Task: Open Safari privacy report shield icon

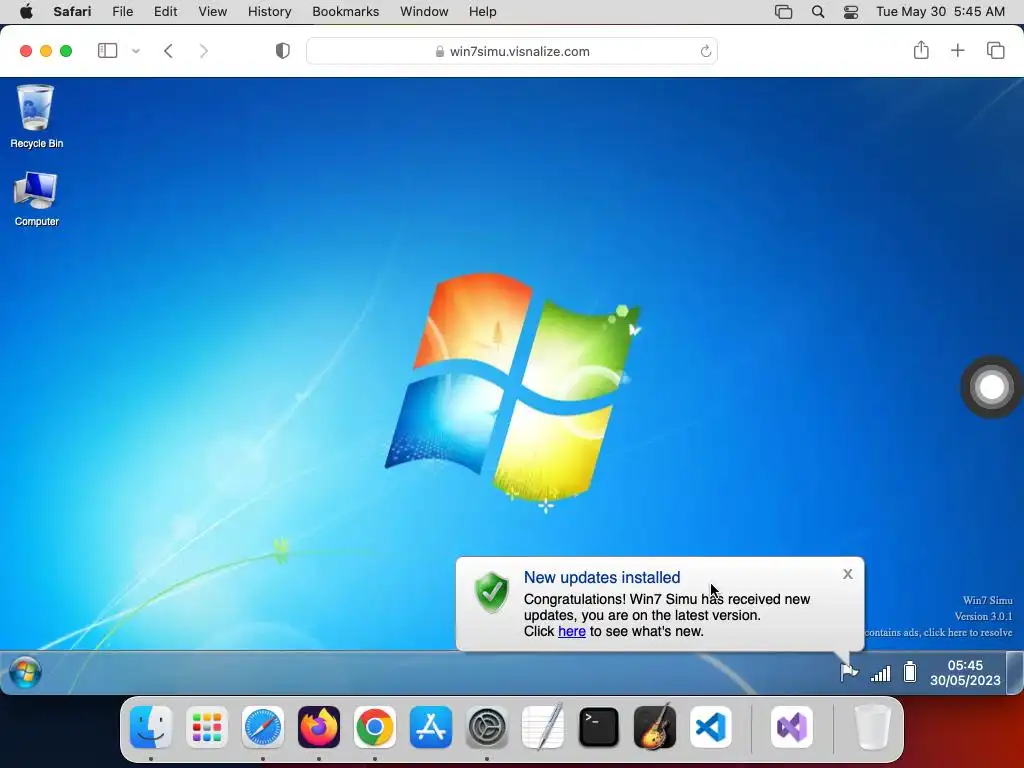Action: click(283, 51)
